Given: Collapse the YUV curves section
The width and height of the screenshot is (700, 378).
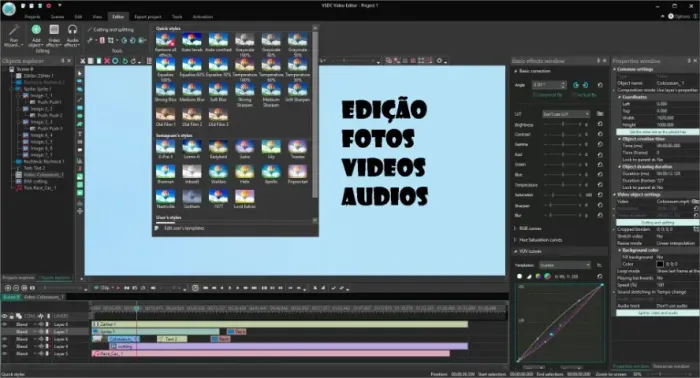Looking at the screenshot, I should 515,252.
